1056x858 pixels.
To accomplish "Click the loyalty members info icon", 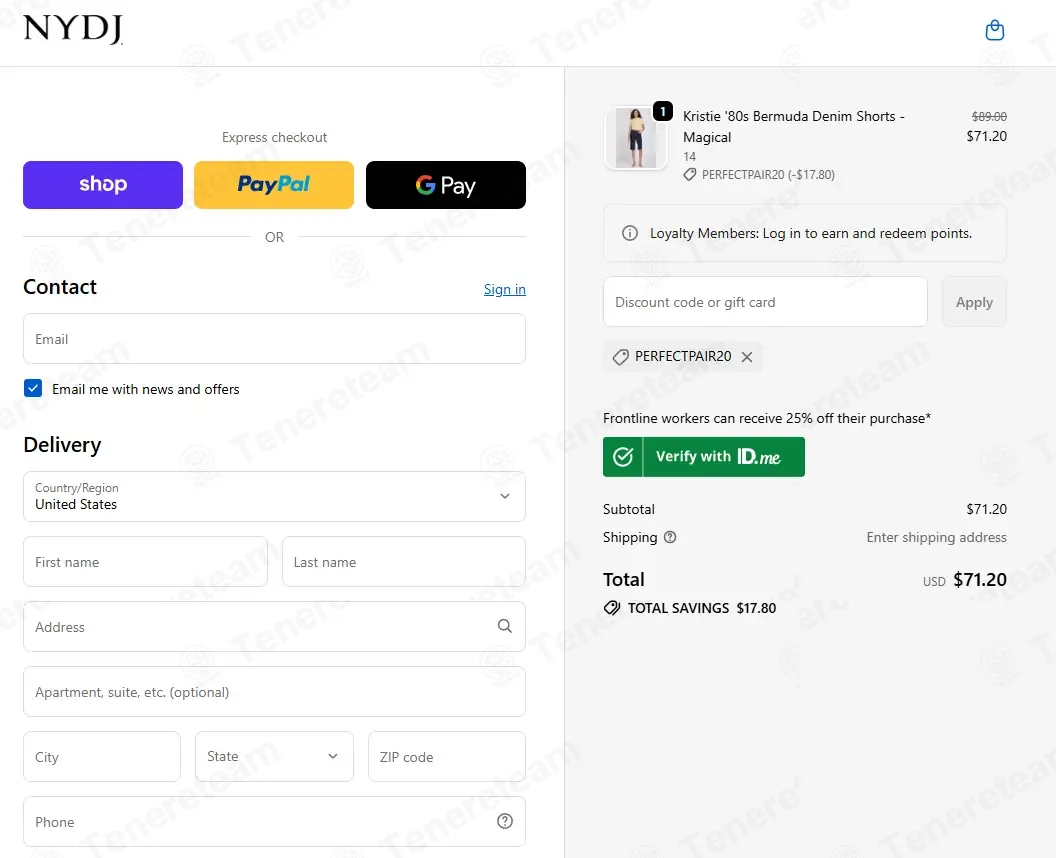I will [630, 233].
